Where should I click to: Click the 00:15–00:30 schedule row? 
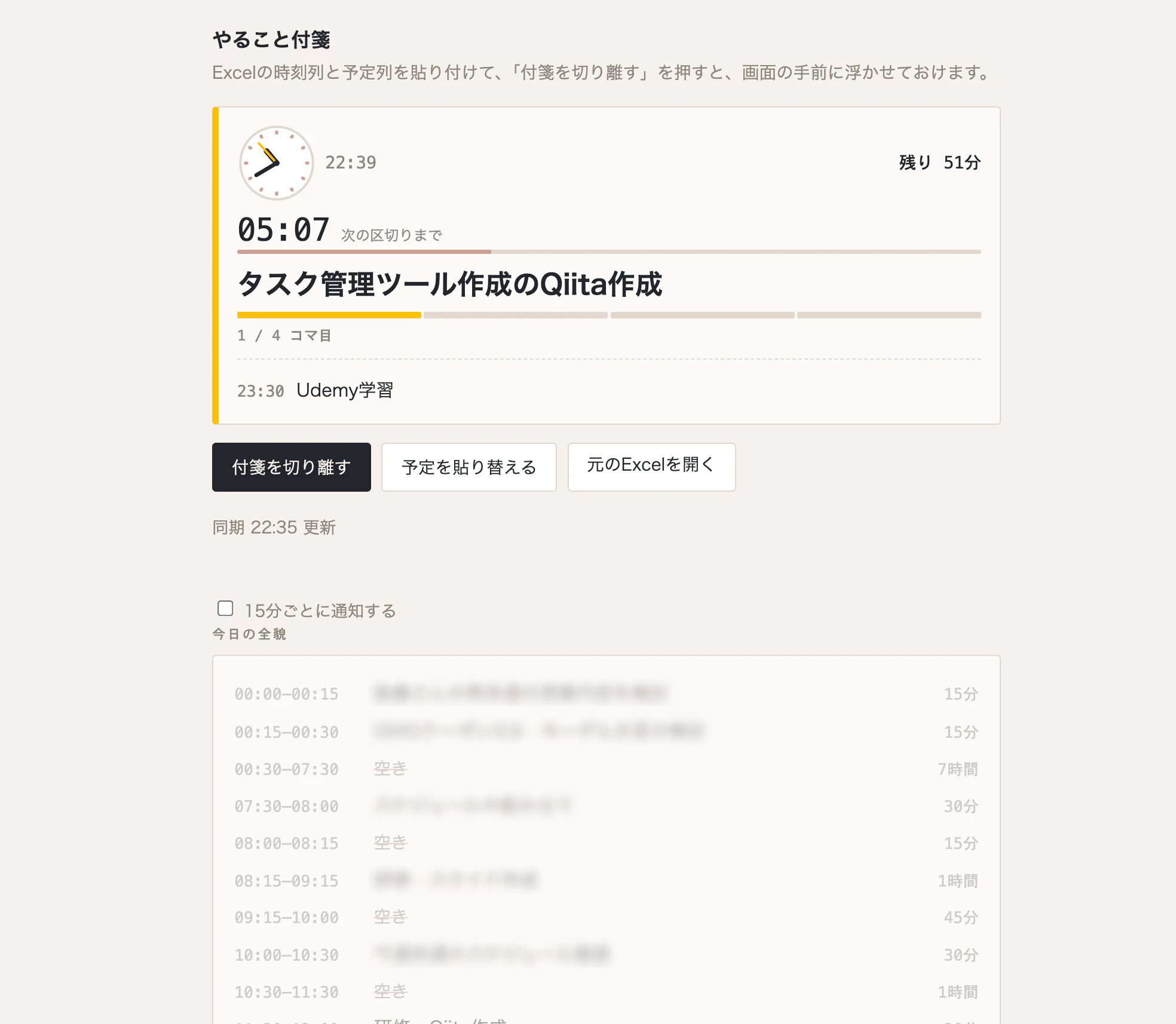coord(606,732)
